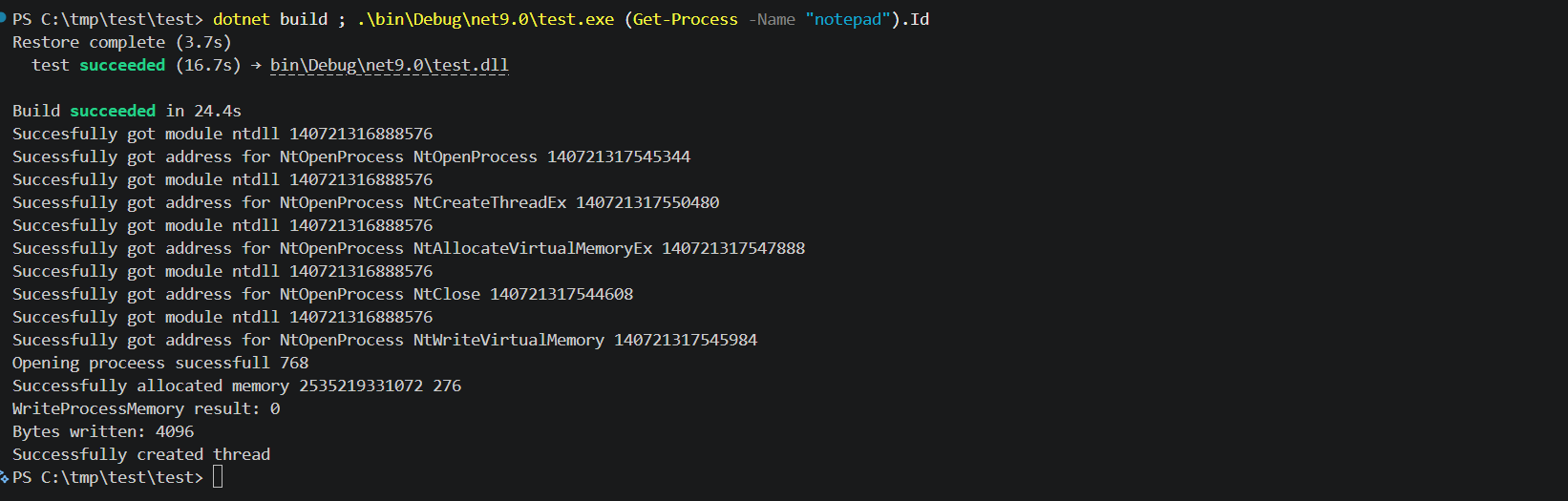Click the "Get-Process" cmdlet in the command line

686,19
